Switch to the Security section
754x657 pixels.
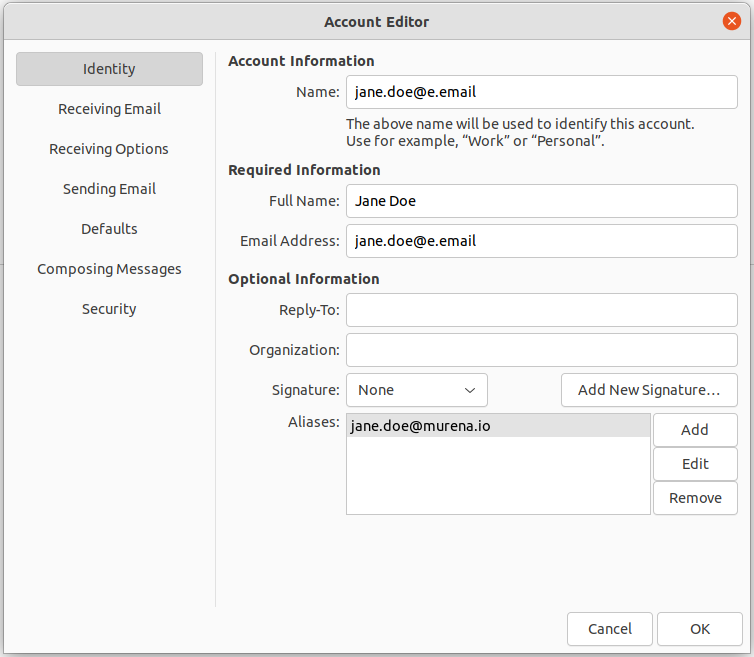coord(109,309)
